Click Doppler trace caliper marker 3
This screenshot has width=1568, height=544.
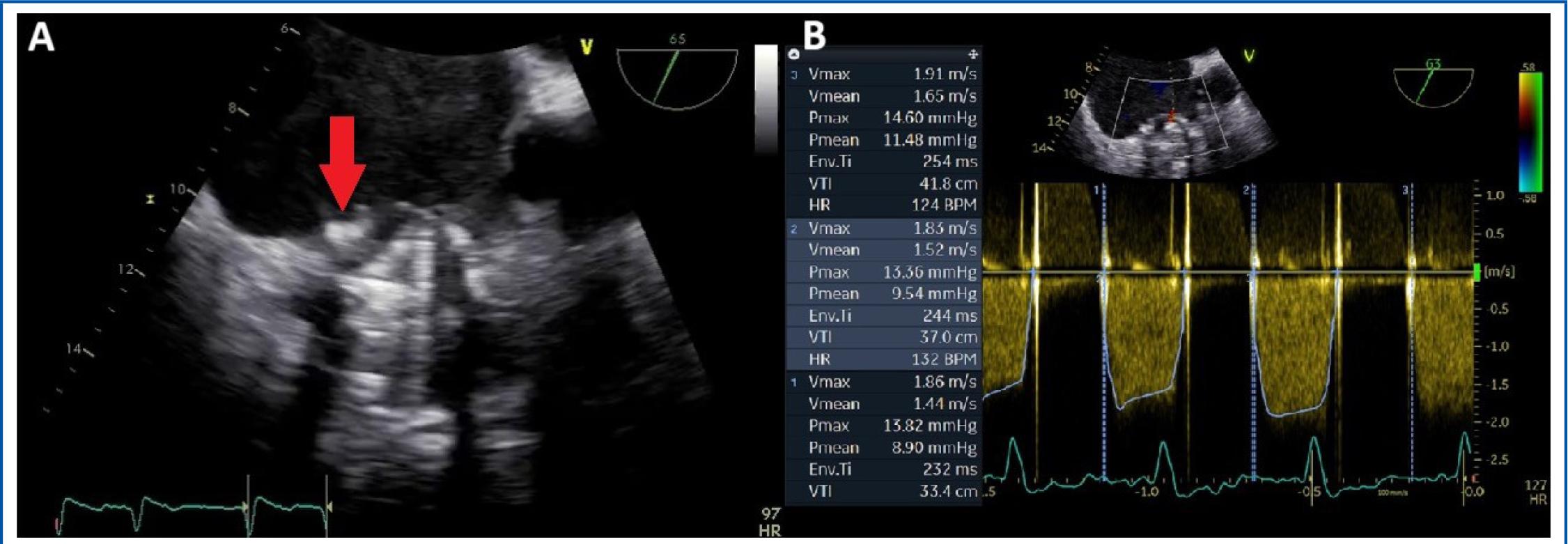[1405, 190]
